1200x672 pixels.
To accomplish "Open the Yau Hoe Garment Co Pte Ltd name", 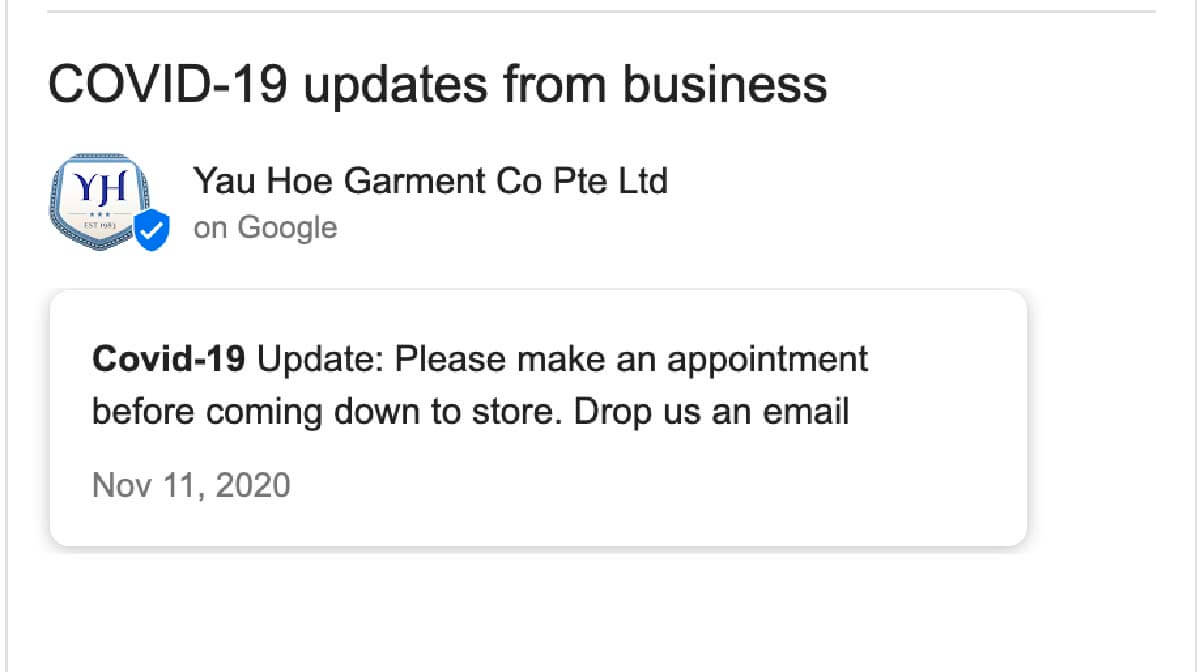I will click(430, 182).
